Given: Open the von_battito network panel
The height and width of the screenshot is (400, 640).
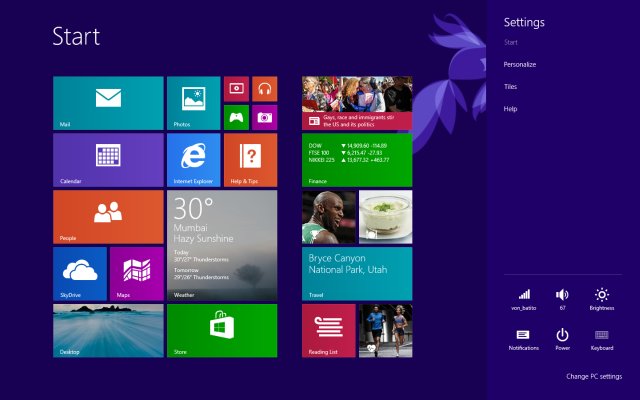Looking at the screenshot, I should pyautogui.click(x=523, y=298).
